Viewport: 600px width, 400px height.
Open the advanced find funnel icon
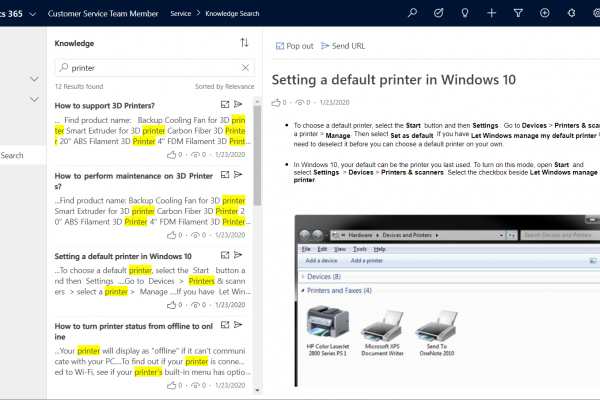coord(518,13)
